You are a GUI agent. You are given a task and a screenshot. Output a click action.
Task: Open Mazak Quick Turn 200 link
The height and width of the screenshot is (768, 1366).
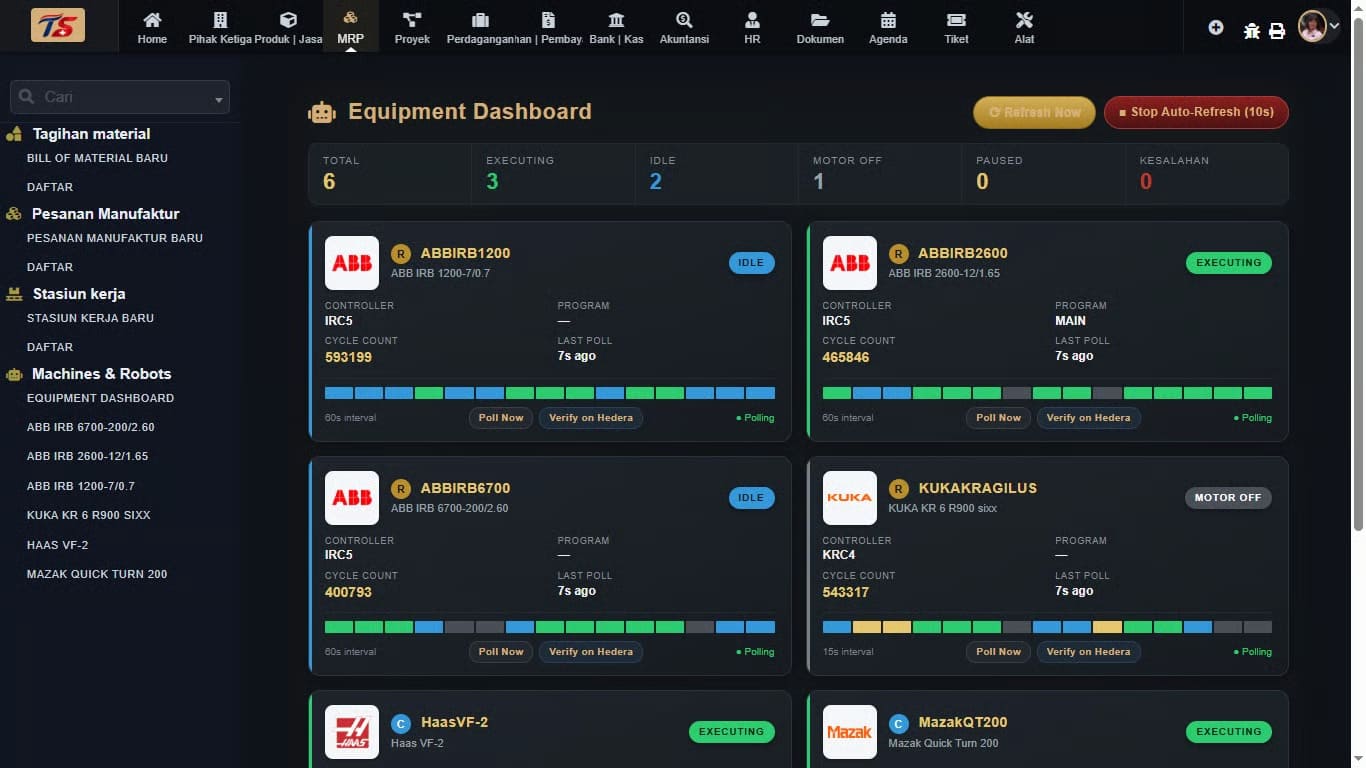[x=97, y=574]
